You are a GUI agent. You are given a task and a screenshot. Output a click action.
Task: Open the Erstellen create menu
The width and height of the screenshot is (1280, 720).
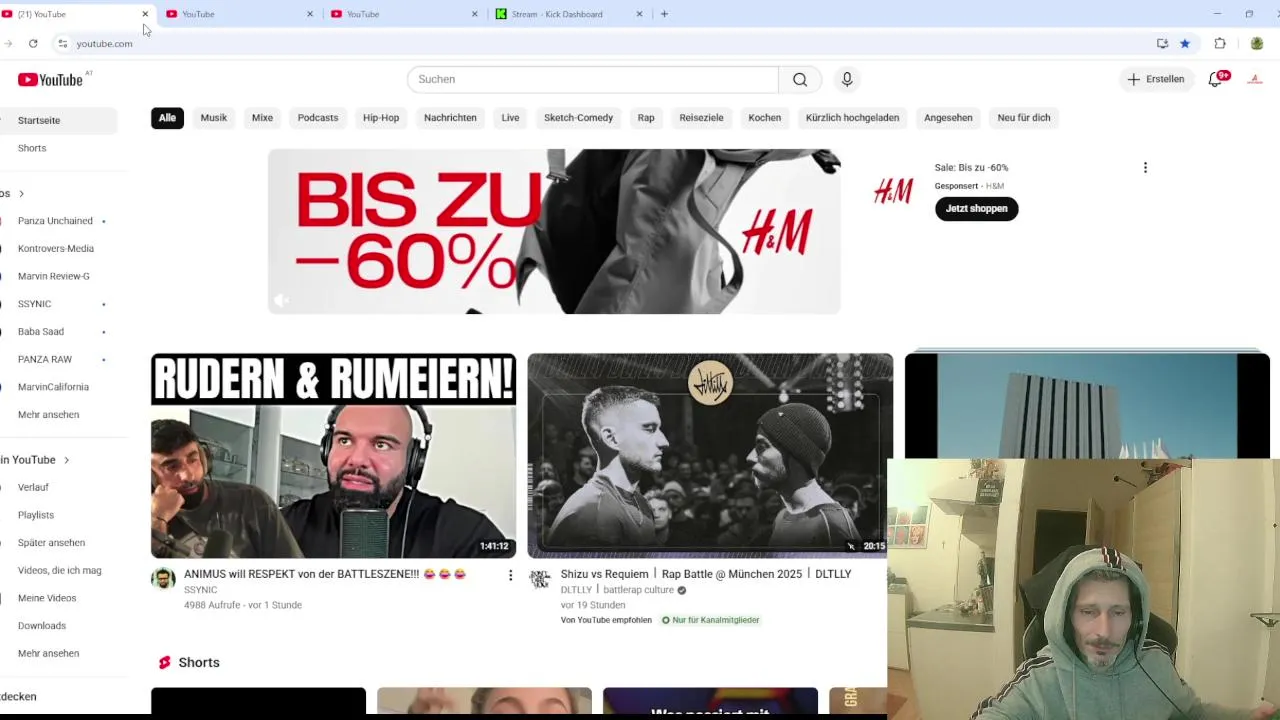[x=1156, y=79]
